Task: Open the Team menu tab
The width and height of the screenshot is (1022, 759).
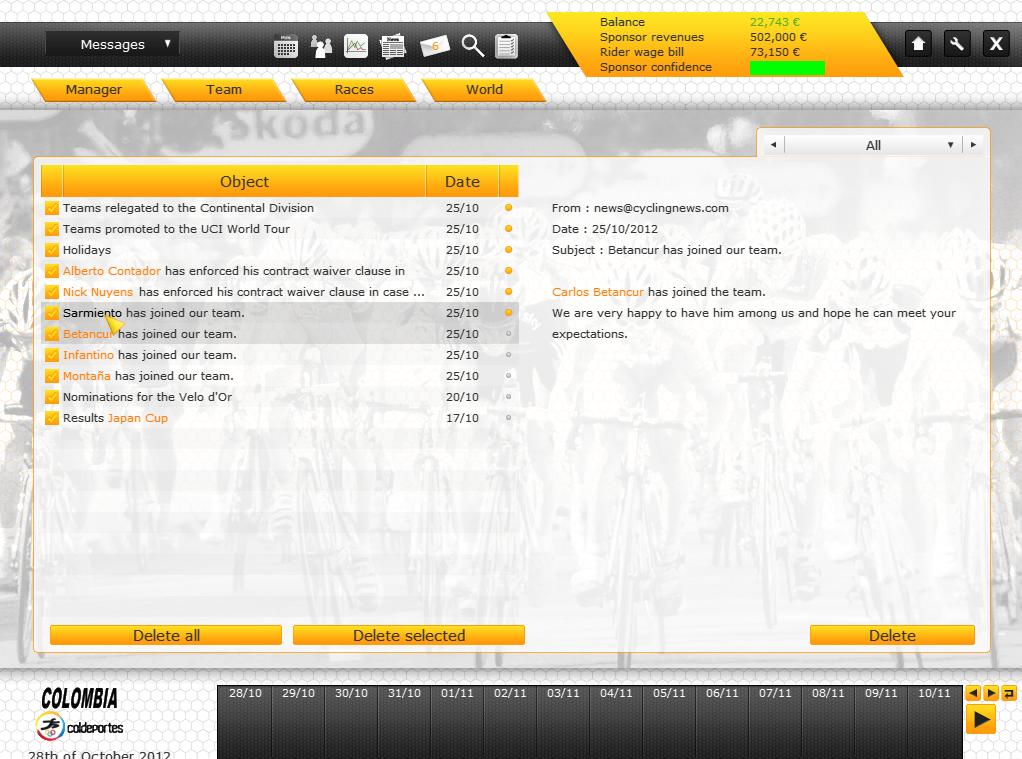Action: point(224,89)
